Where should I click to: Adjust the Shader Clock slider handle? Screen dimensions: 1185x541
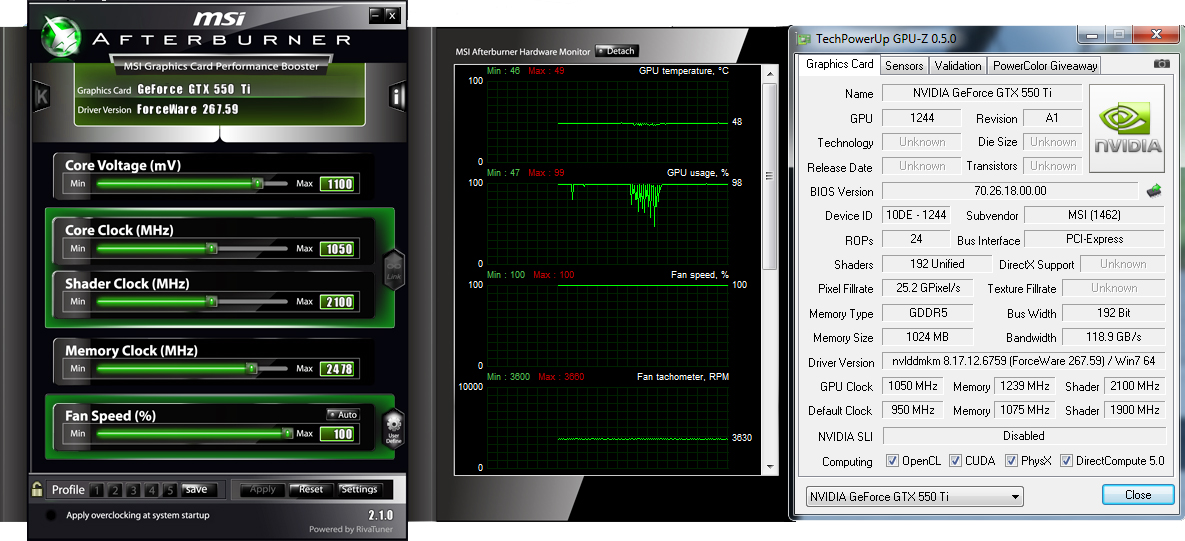coord(212,301)
